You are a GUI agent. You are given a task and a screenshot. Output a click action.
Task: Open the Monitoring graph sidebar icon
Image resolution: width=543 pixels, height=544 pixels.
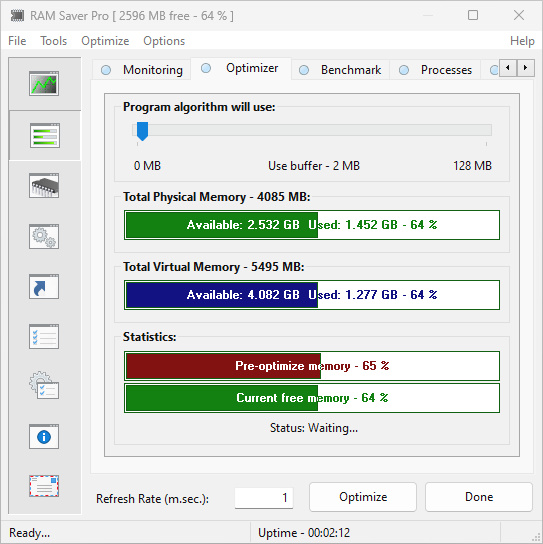(44, 84)
